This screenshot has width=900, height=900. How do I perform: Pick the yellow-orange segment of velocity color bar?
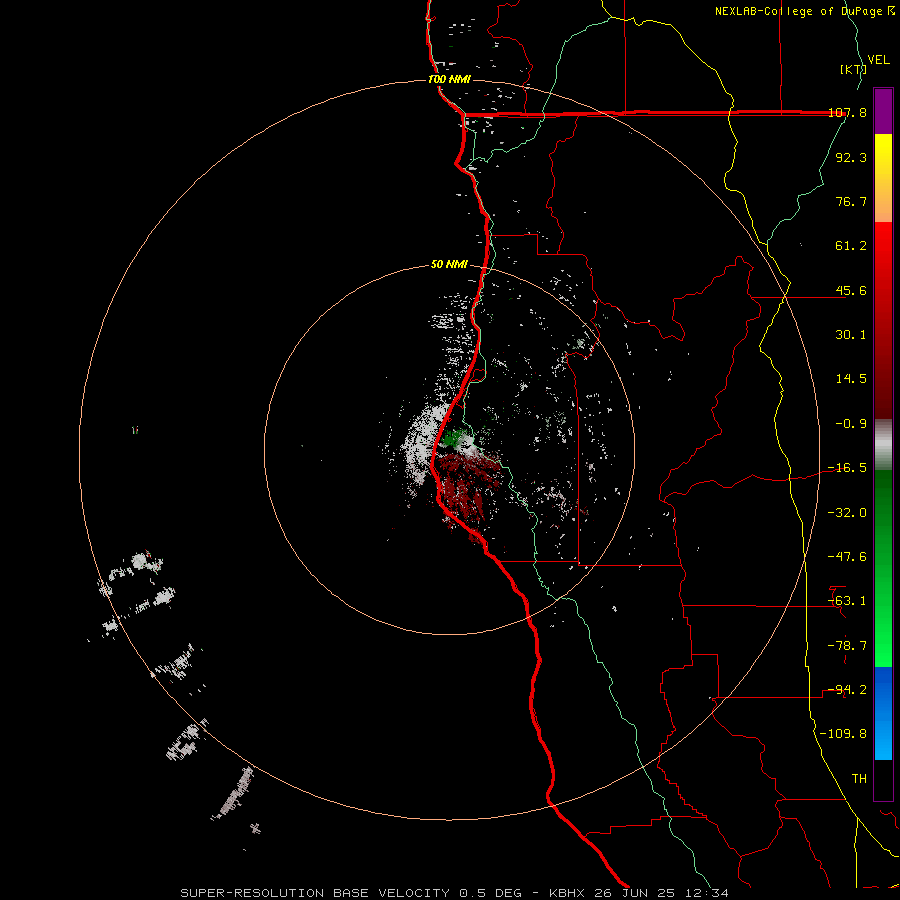[883, 178]
